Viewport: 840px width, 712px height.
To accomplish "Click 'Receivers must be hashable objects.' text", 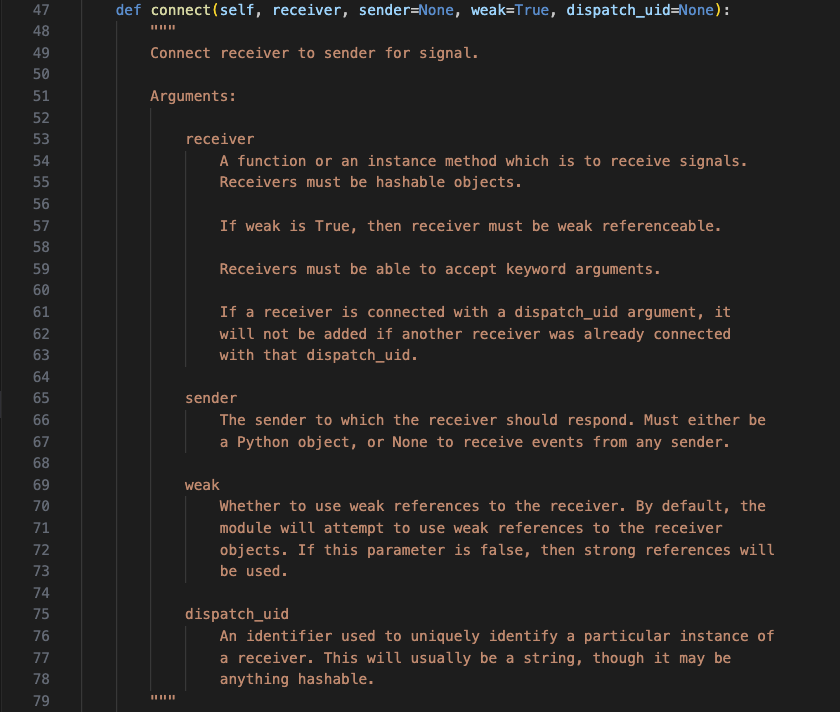I will point(371,182).
